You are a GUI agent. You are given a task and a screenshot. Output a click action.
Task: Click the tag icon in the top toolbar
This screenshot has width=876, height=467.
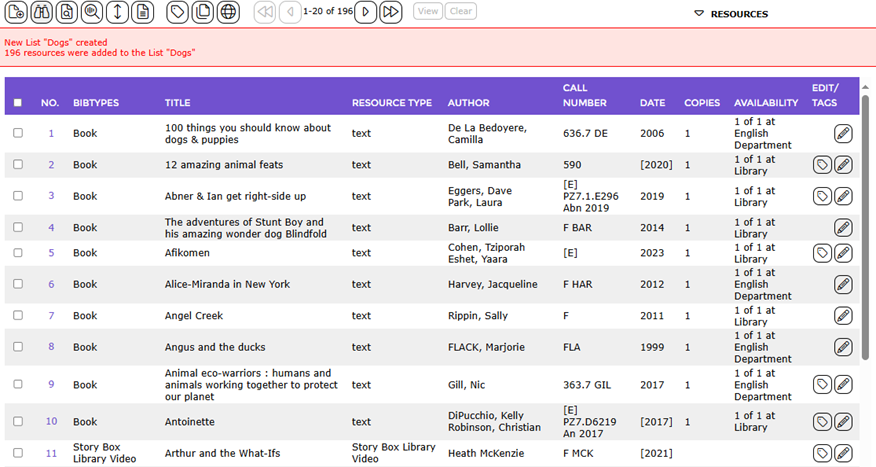coord(178,12)
